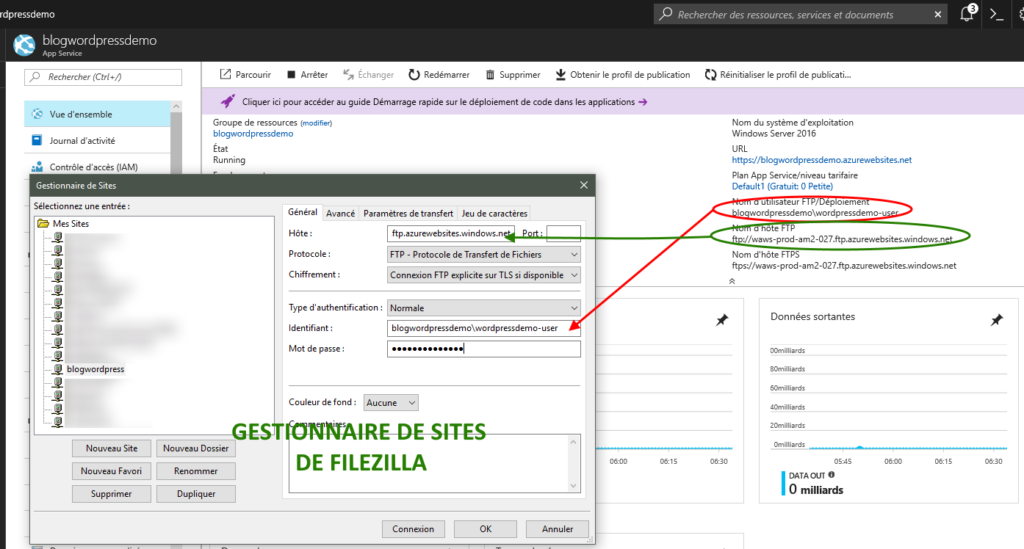Open the Chiffrement dropdown
The width and height of the screenshot is (1024, 549).
(x=483, y=275)
